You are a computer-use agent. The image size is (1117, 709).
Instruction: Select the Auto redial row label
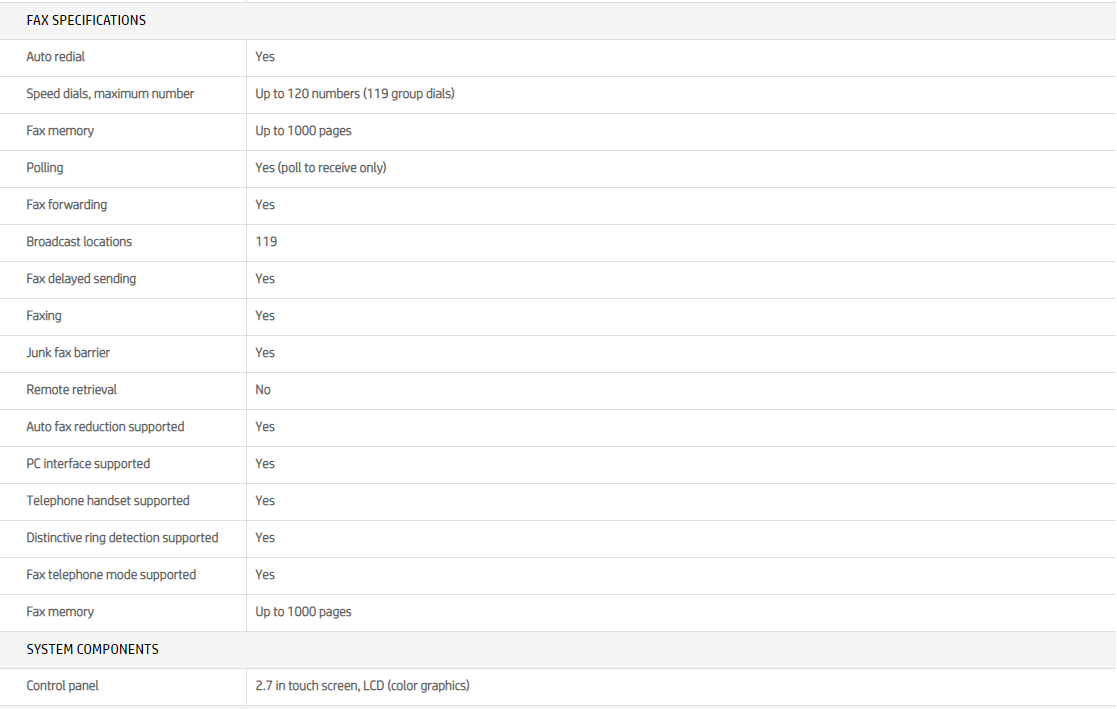tap(56, 57)
